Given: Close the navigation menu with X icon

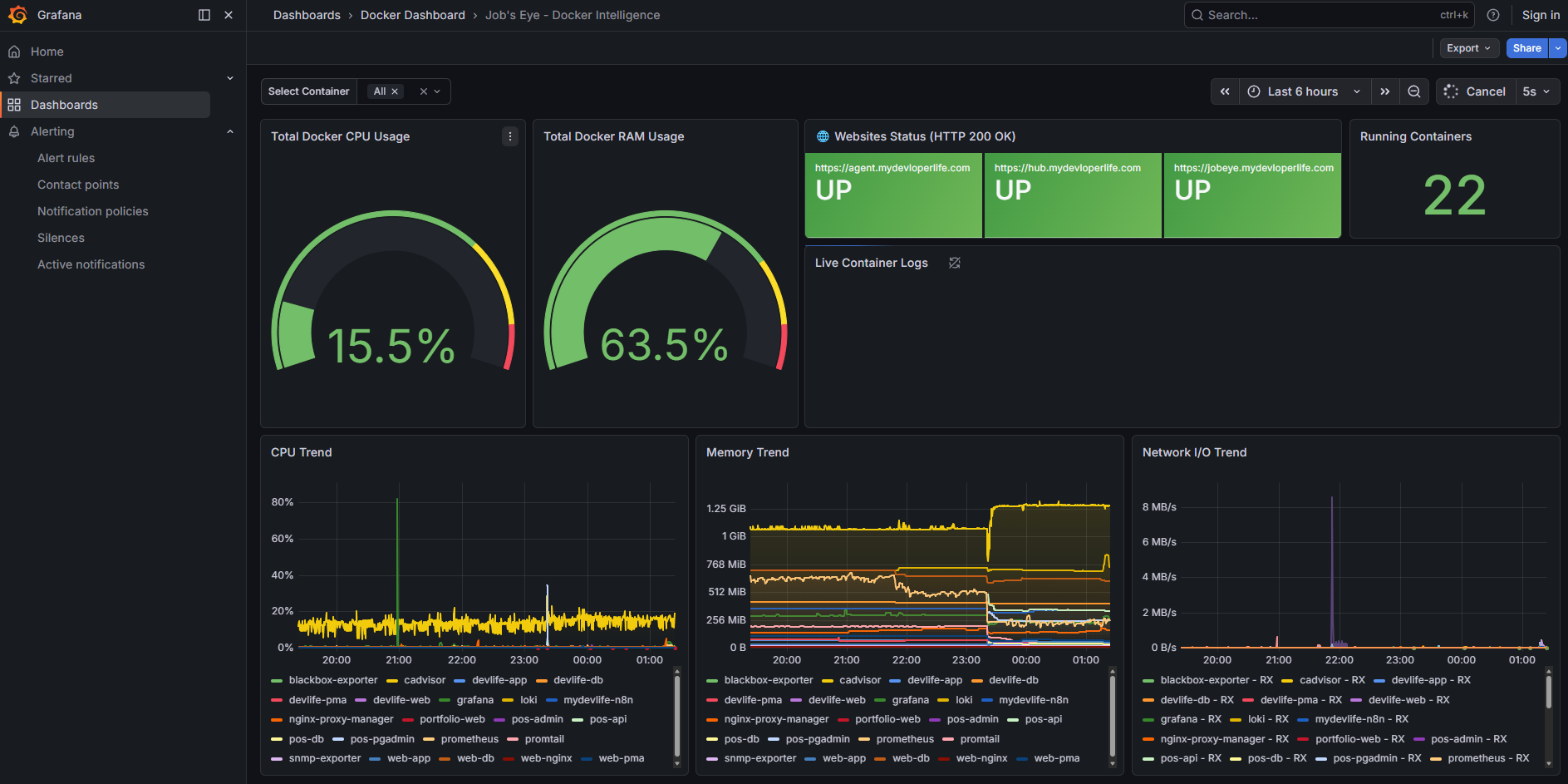Looking at the screenshot, I should pos(229,15).
